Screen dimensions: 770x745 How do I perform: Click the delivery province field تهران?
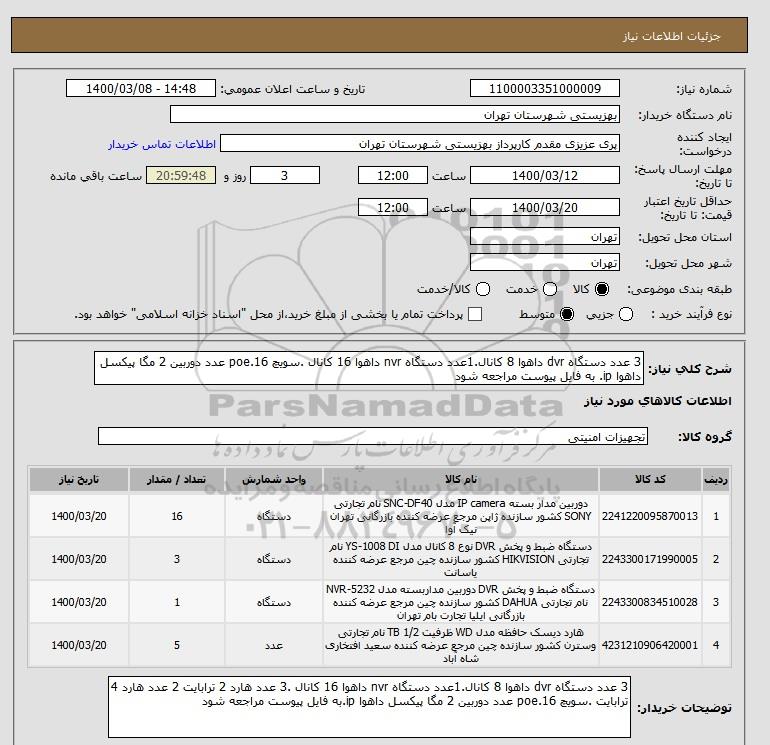[x=545, y=237]
